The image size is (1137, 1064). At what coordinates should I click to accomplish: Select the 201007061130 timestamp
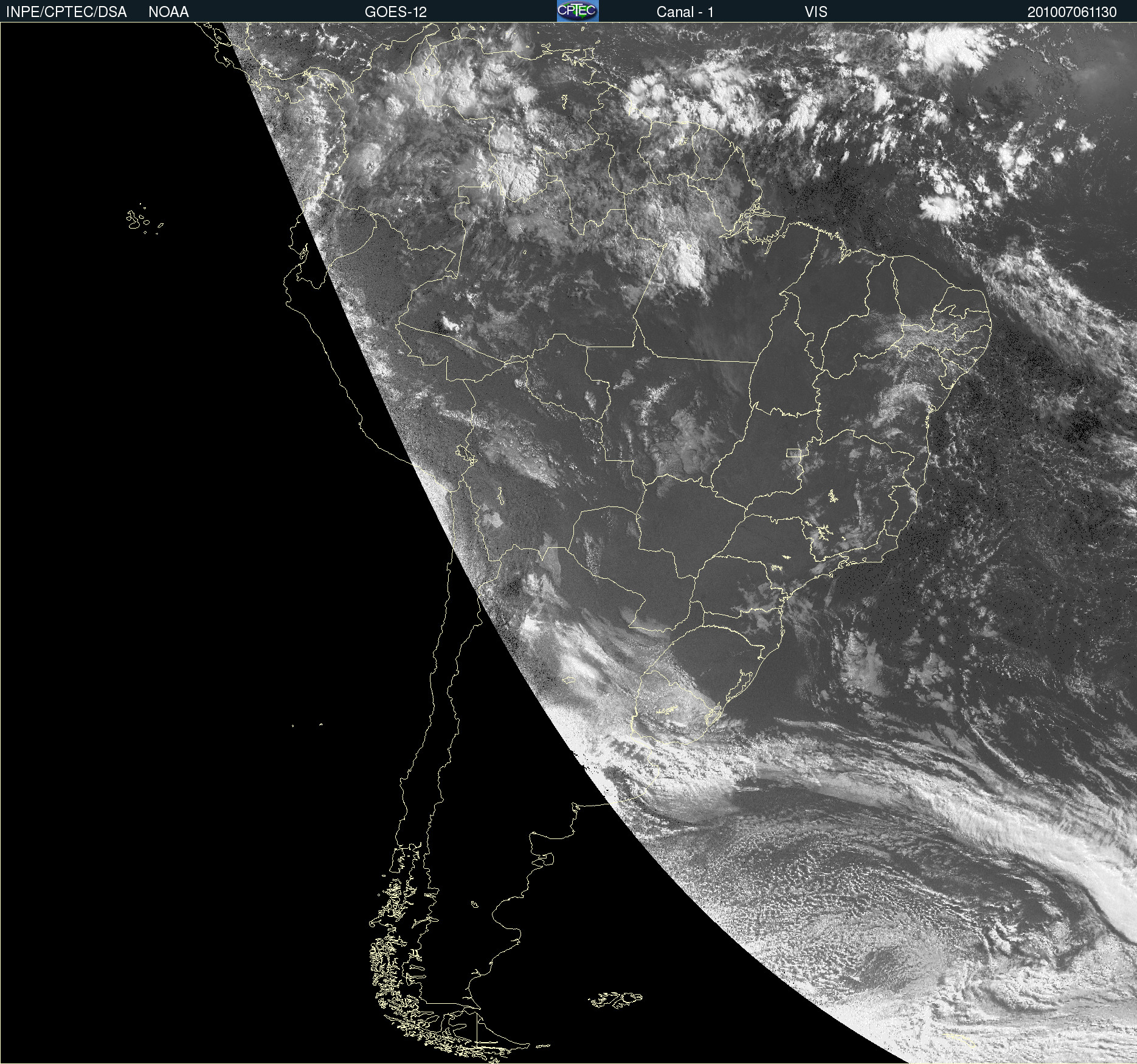coord(1072,12)
